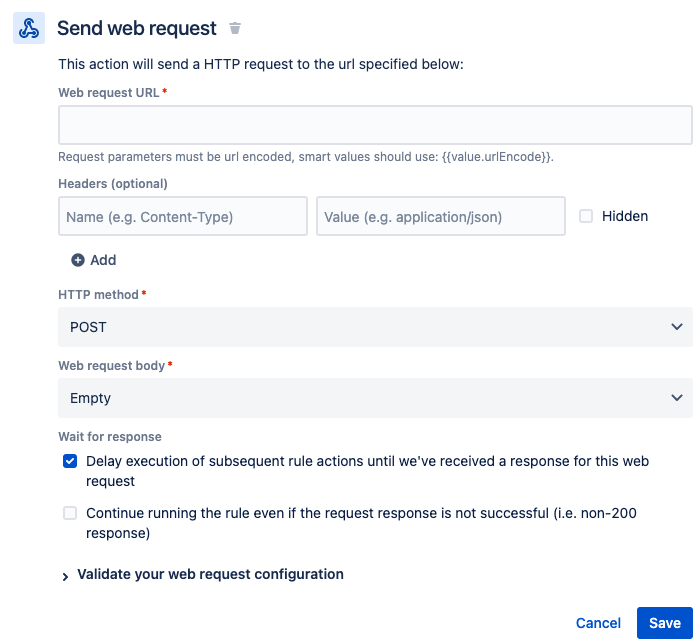Expand Validate your web request configuration
The height and width of the screenshot is (644, 700).
210,574
